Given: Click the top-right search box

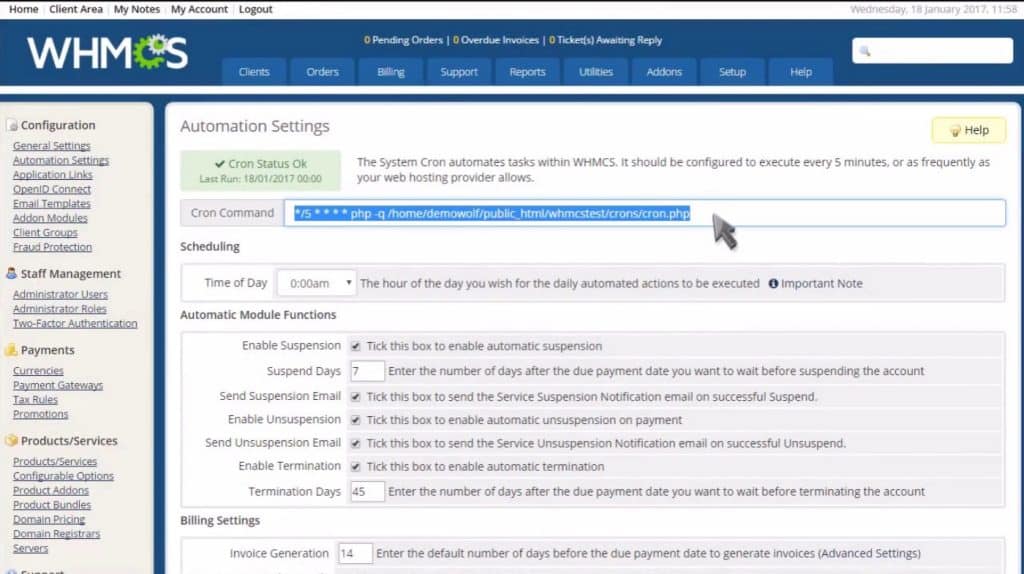Looking at the screenshot, I should tap(932, 51).
